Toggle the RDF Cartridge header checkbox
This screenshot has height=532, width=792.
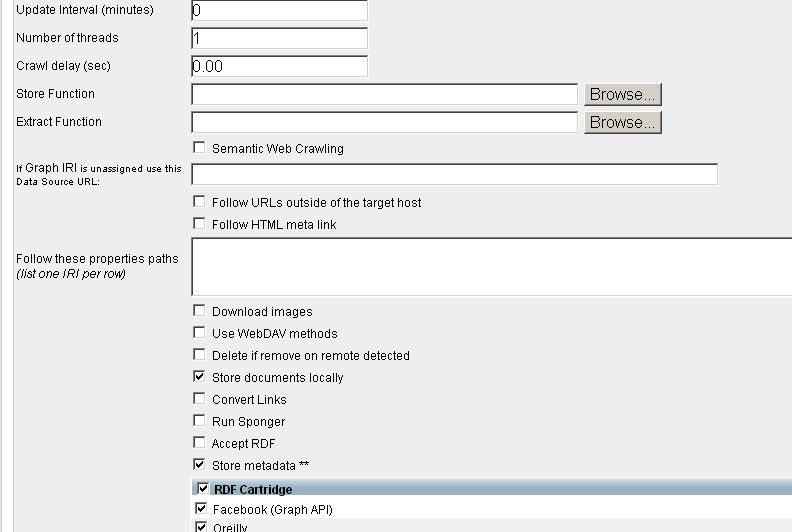pos(203,489)
